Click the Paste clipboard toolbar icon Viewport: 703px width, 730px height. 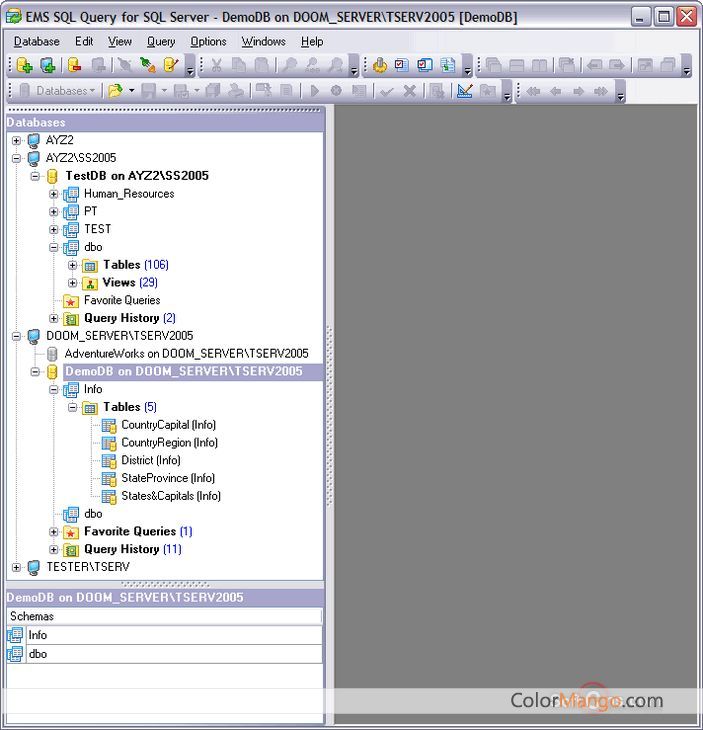click(x=262, y=65)
